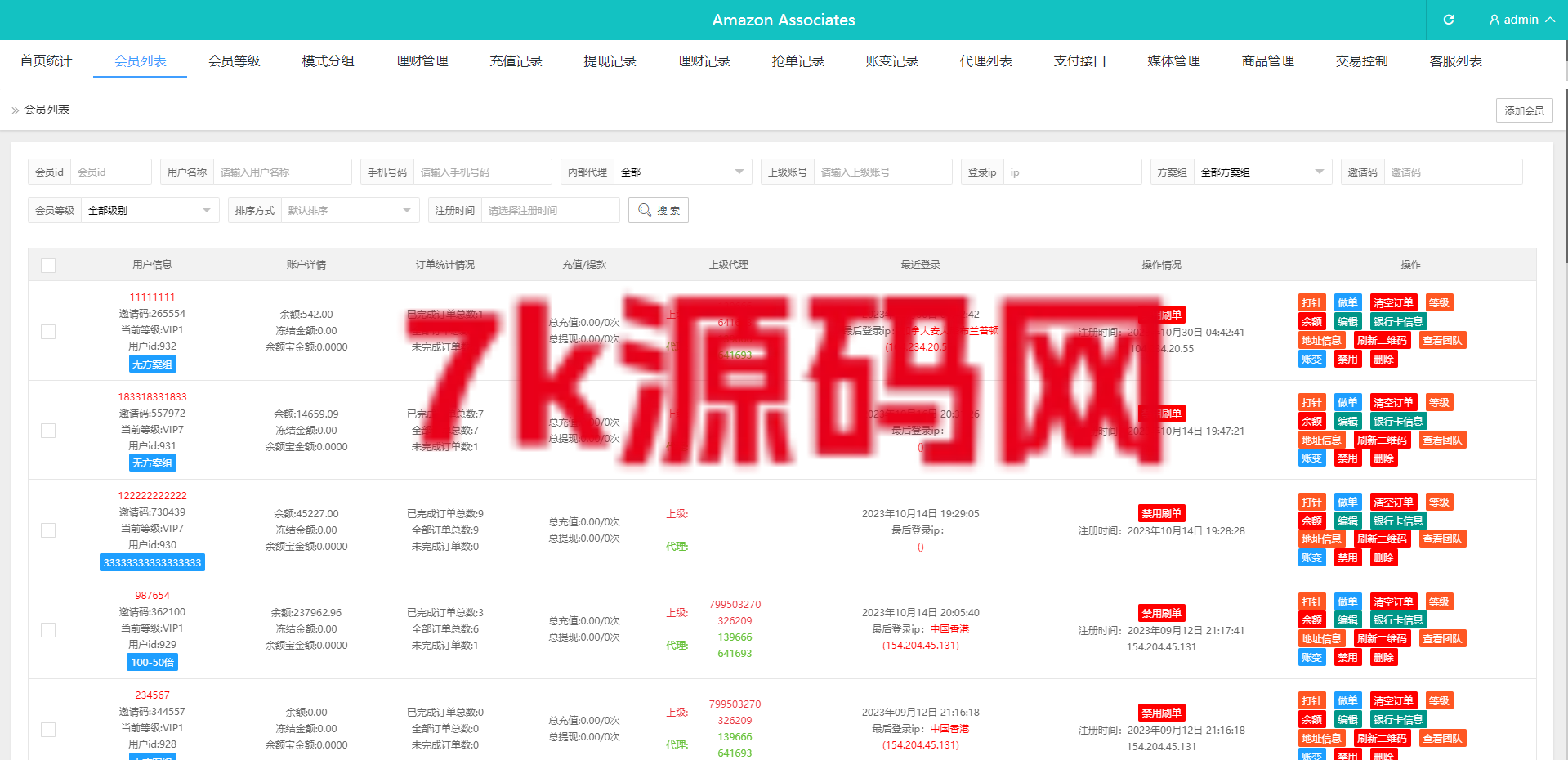
Task: Click 禁用刷单 for user 122222222222
Action: point(1161,514)
